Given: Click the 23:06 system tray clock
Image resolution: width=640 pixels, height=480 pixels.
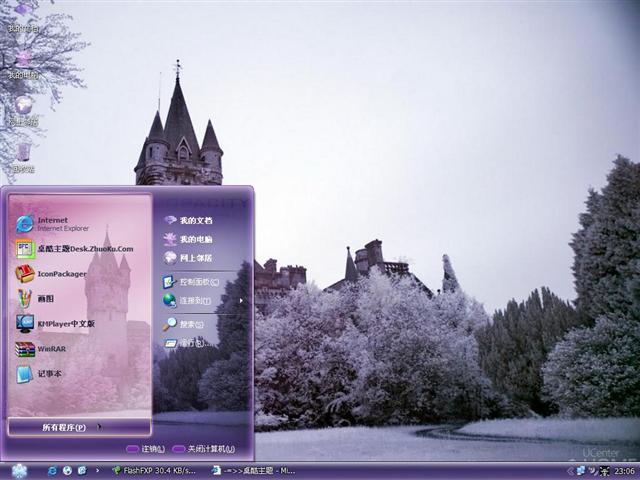Looking at the screenshot, I should (x=624, y=471).
